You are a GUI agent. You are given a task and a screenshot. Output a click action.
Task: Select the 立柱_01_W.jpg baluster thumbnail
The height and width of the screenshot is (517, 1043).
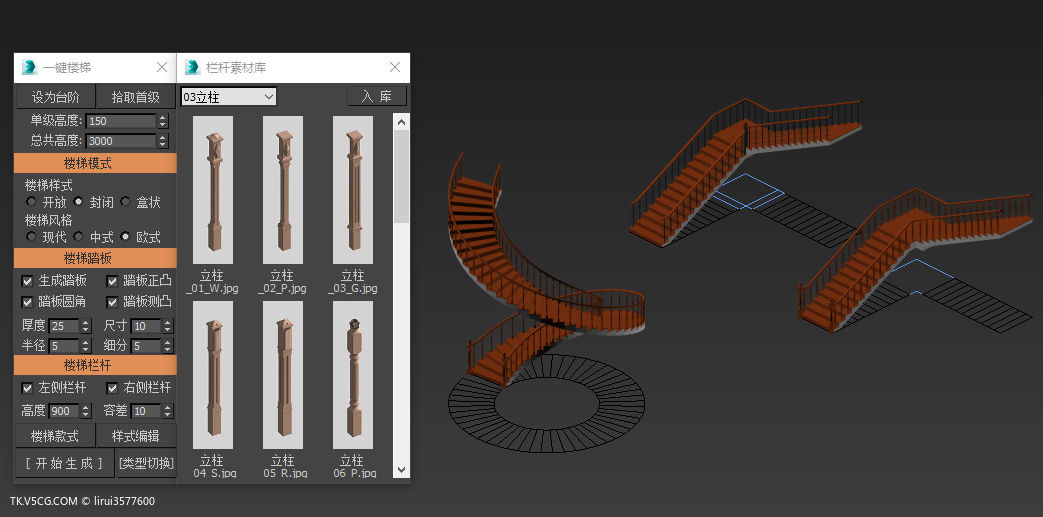click(212, 189)
